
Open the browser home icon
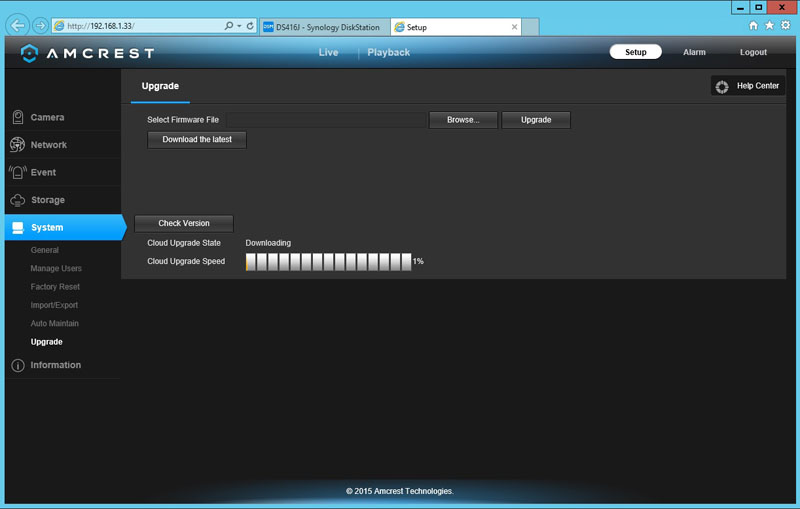[753, 26]
